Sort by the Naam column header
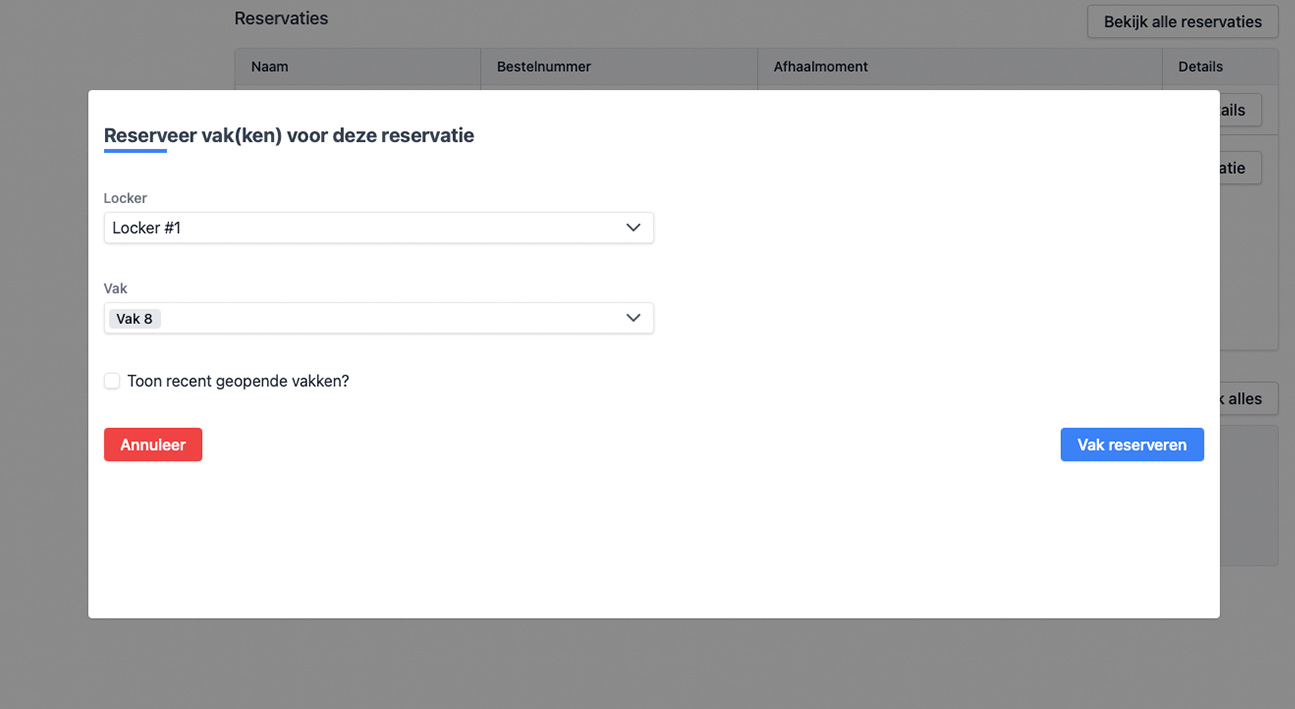Screen dimensions: 1295x709 (x=270, y=67)
